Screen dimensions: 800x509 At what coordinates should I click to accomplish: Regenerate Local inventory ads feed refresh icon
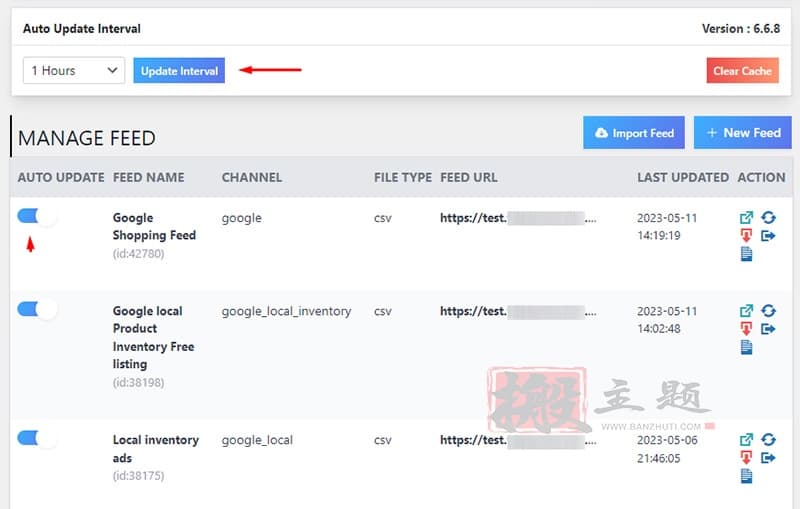[768, 439]
